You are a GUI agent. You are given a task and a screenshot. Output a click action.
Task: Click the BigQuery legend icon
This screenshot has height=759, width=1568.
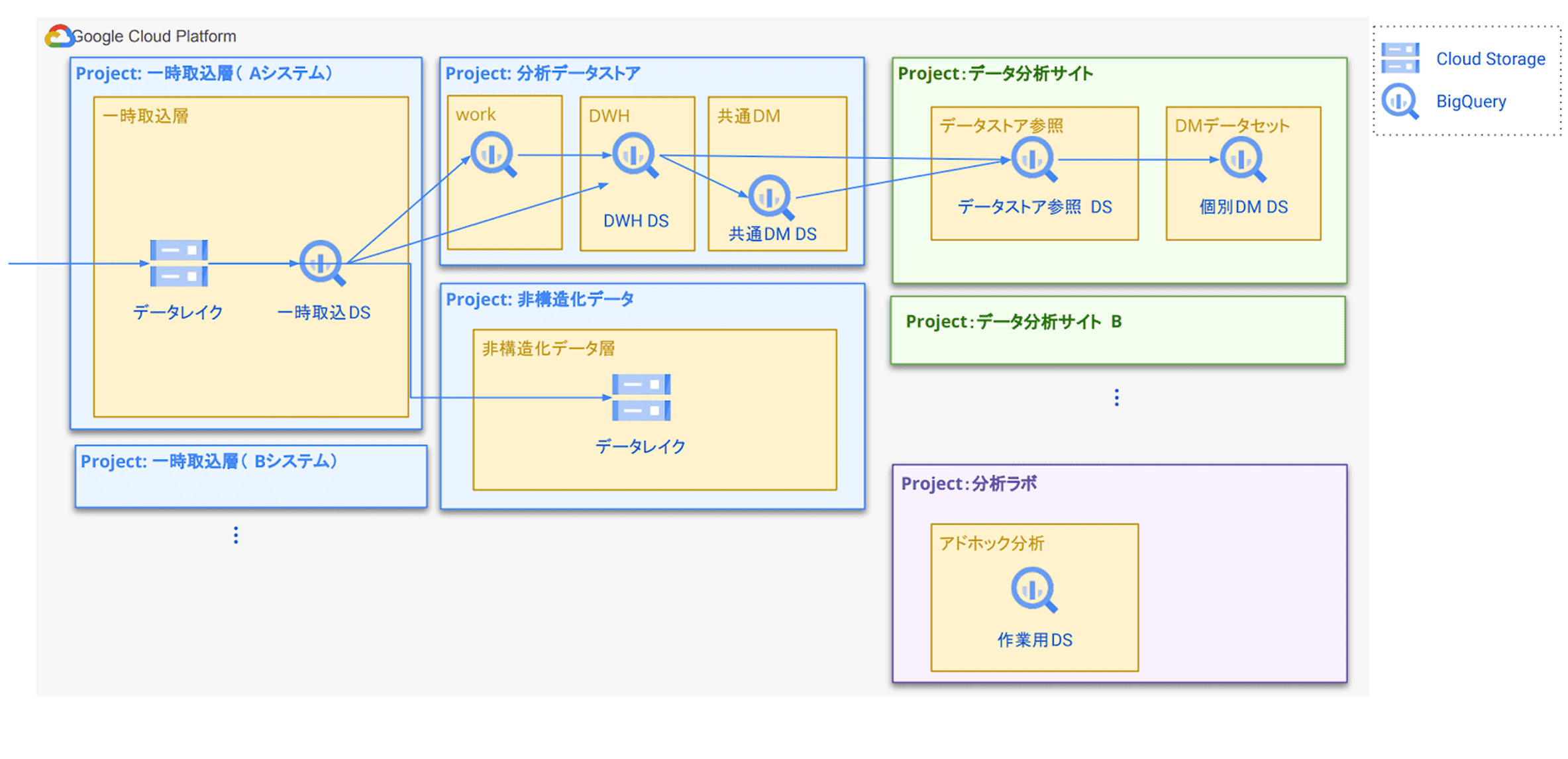(1400, 101)
